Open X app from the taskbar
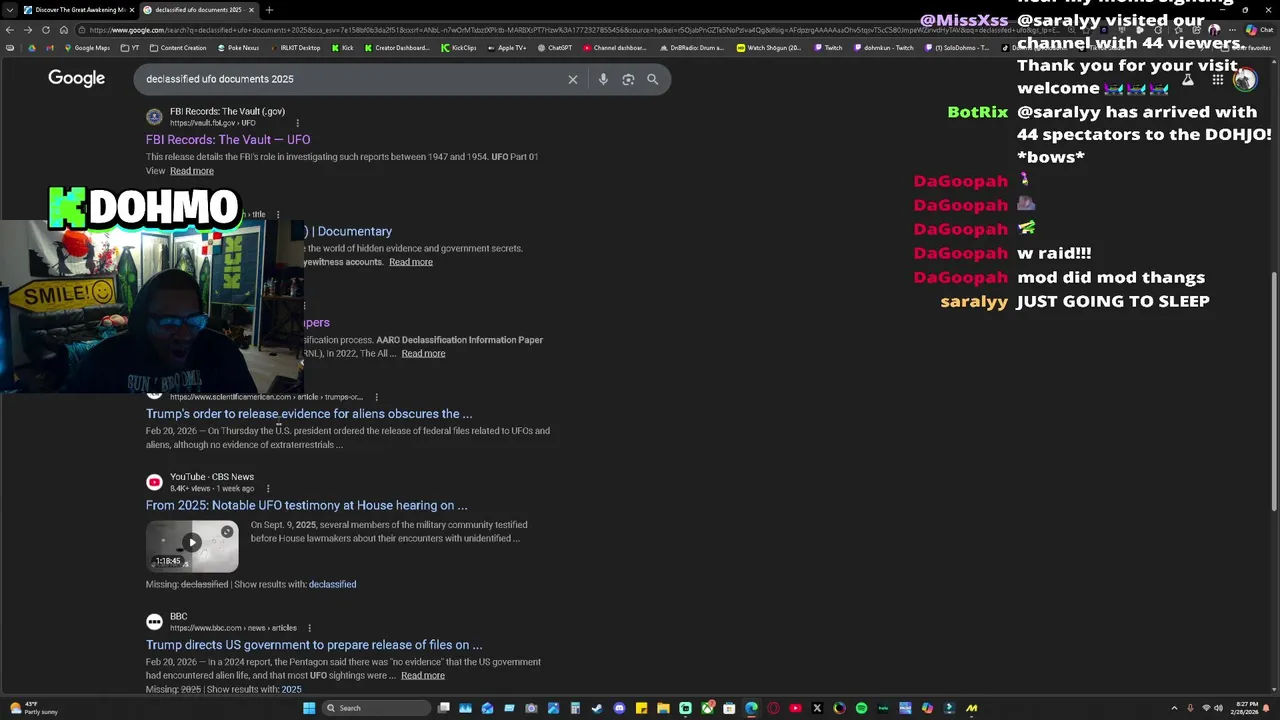The image size is (1280, 720). click(x=817, y=708)
